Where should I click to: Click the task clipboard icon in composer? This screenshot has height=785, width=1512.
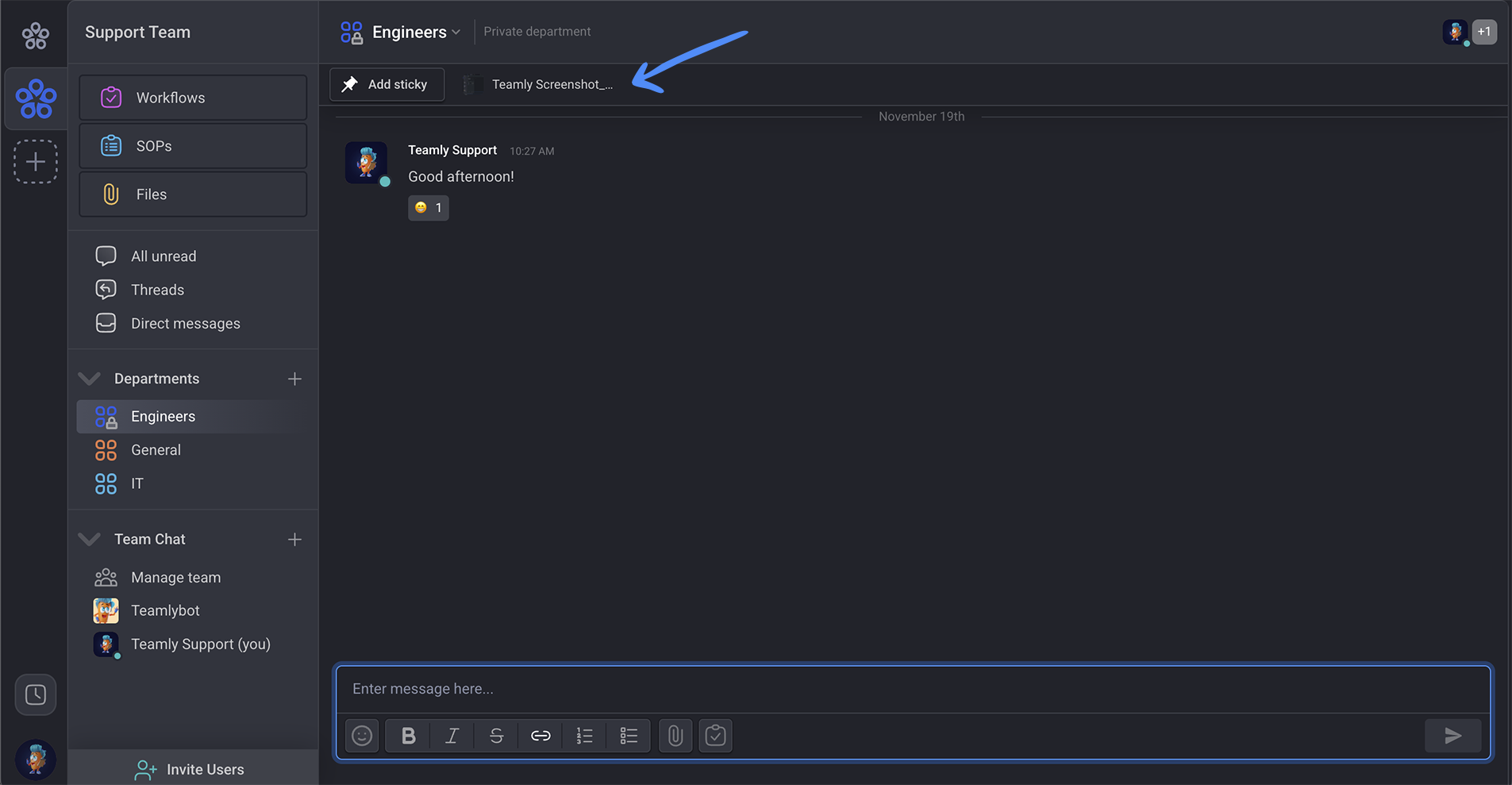coord(715,736)
